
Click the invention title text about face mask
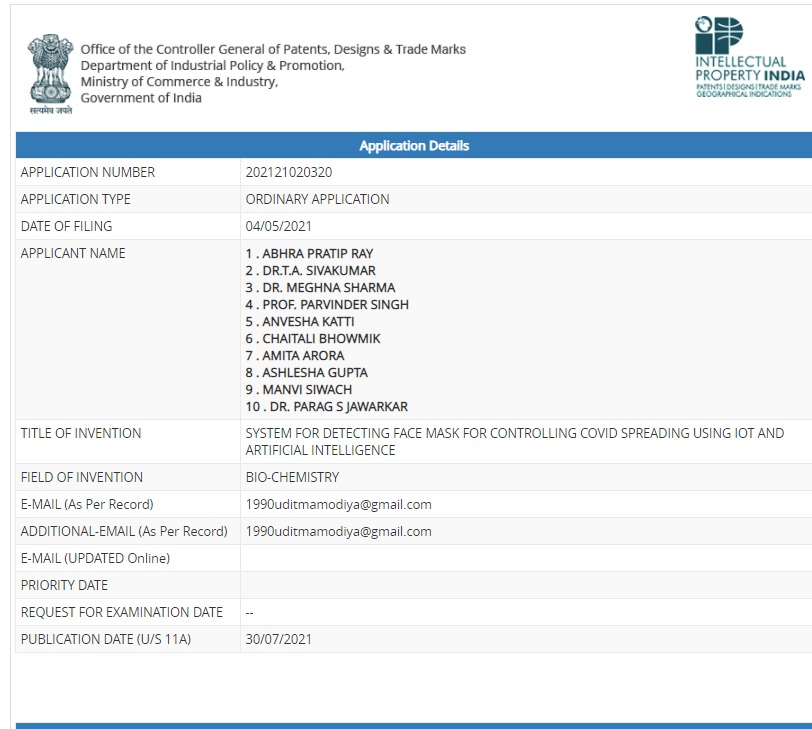point(514,441)
